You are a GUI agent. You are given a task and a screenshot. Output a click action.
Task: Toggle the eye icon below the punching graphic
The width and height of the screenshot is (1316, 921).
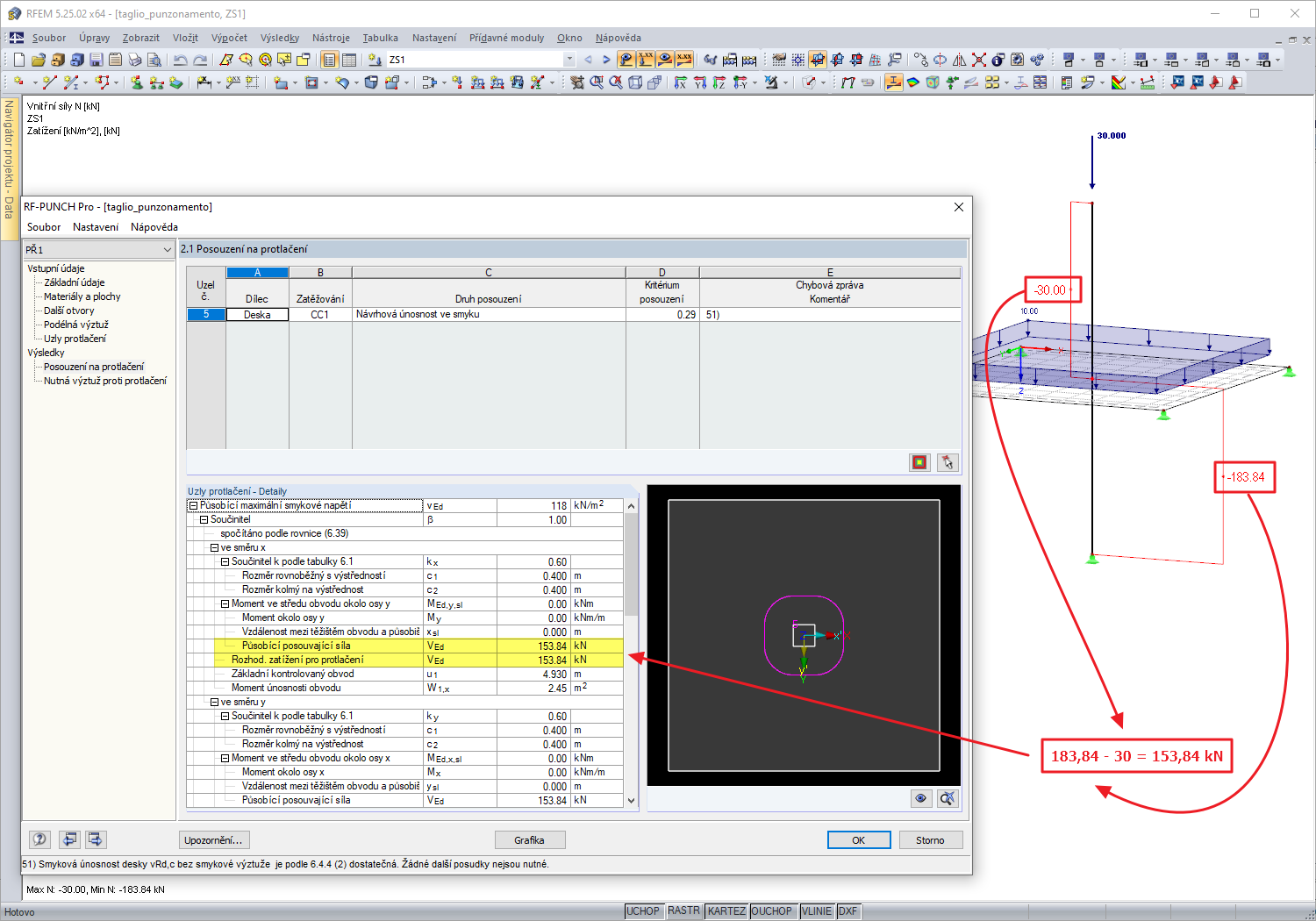(920, 798)
